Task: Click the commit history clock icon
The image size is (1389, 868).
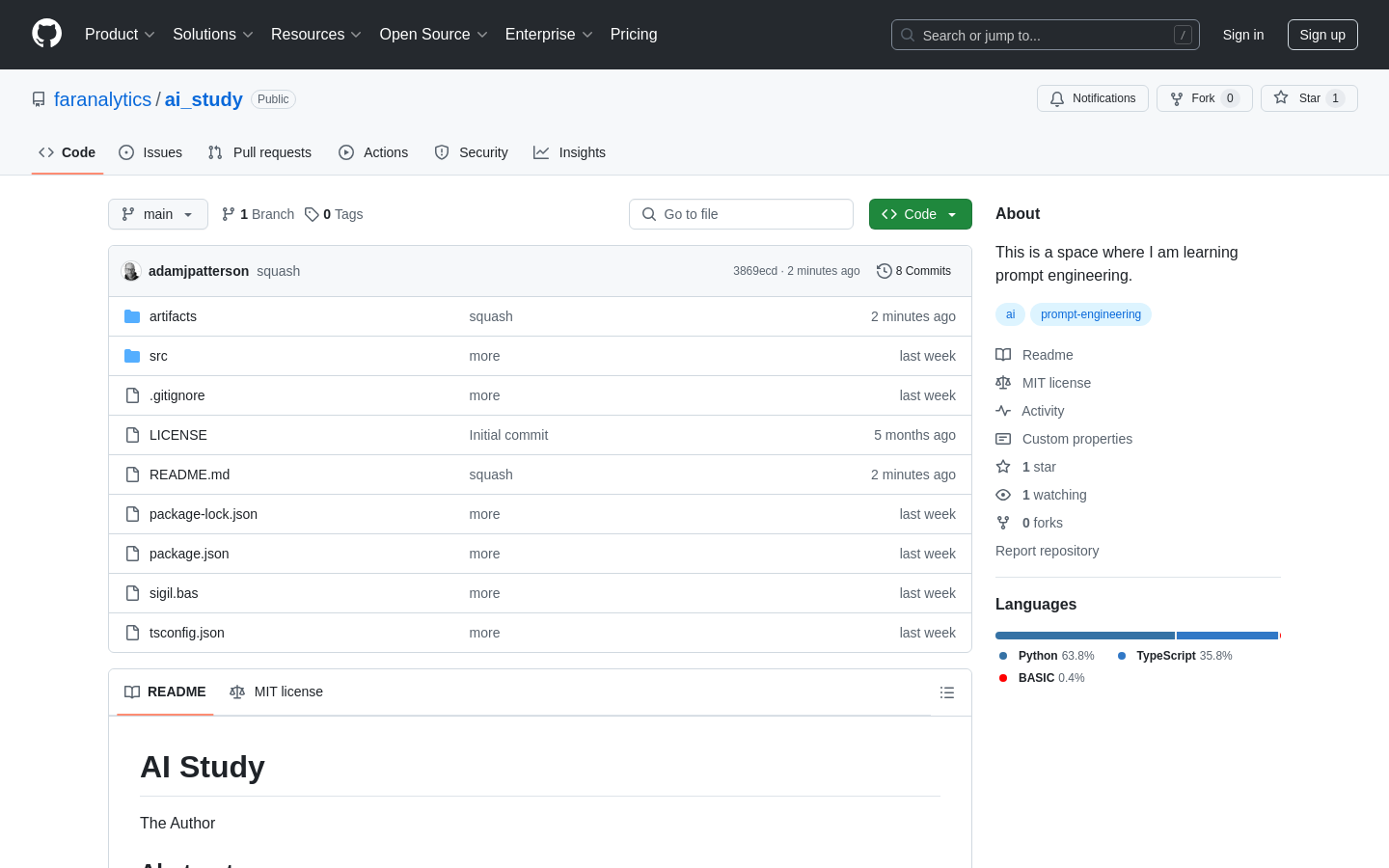Action: click(884, 271)
